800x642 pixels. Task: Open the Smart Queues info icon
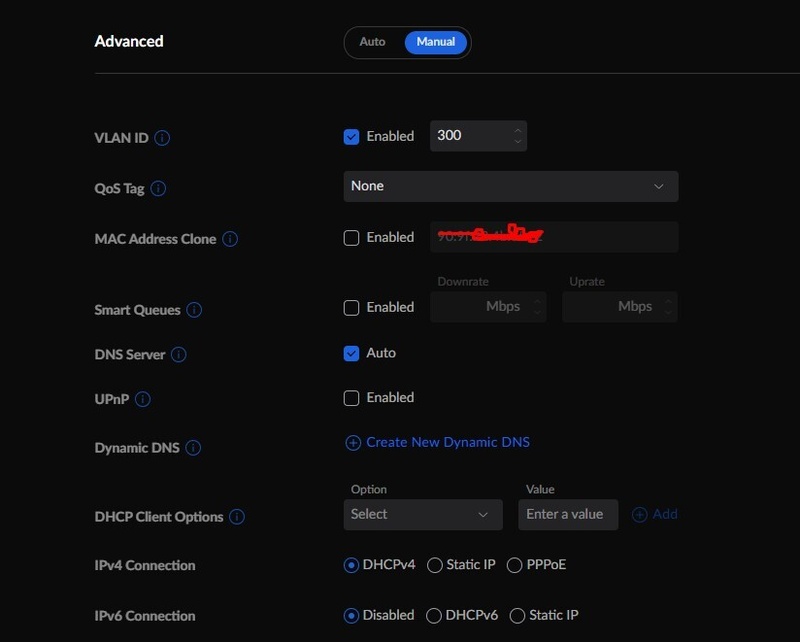194,310
